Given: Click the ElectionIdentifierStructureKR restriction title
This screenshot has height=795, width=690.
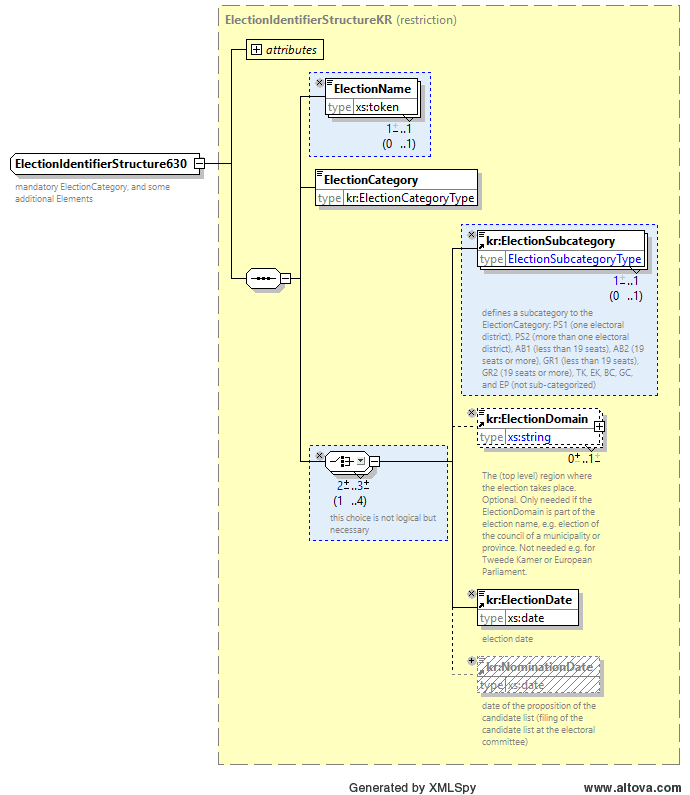Looking at the screenshot, I should [341, 20].
